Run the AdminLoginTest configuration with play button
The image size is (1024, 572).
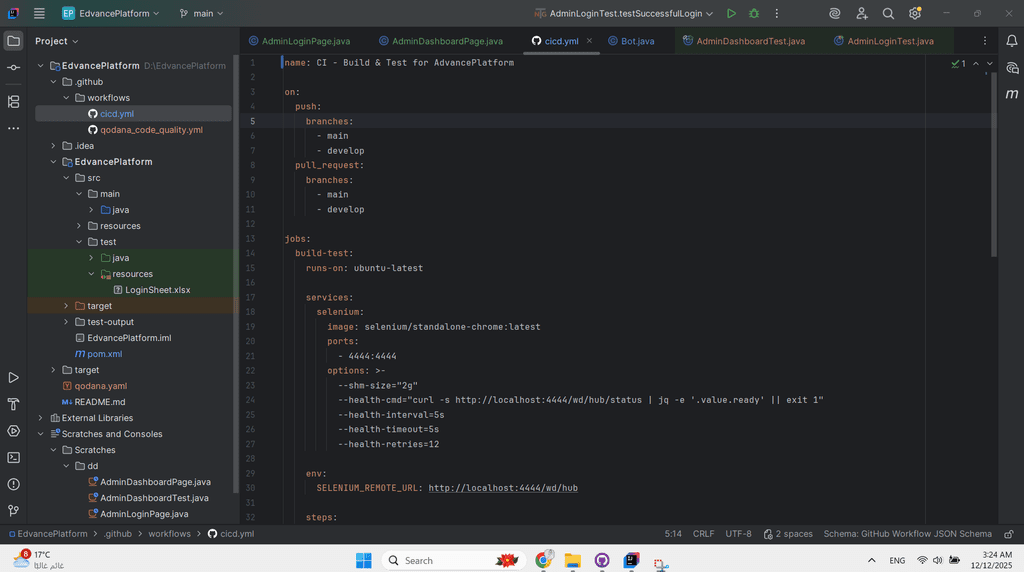click(732, 14)
